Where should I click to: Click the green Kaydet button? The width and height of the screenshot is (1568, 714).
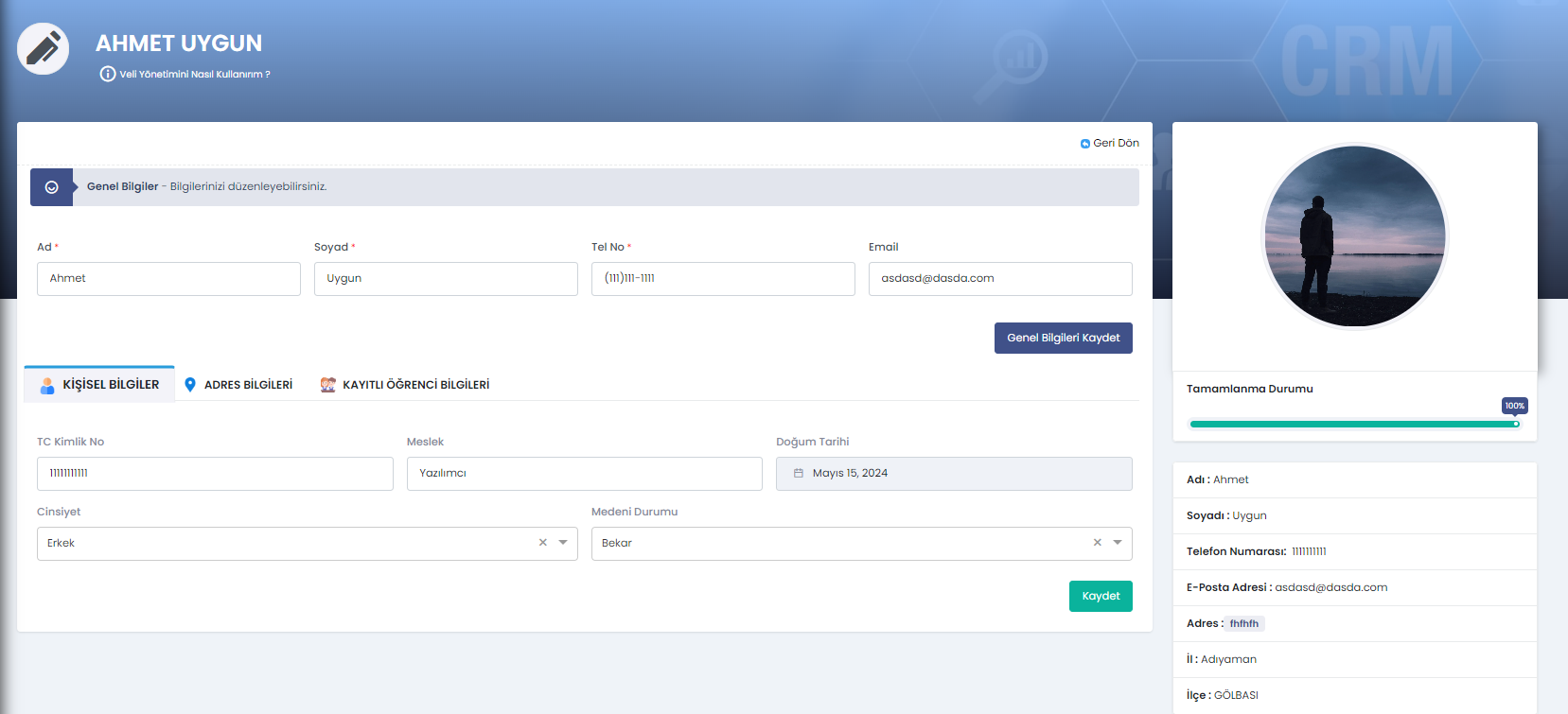1101,597
